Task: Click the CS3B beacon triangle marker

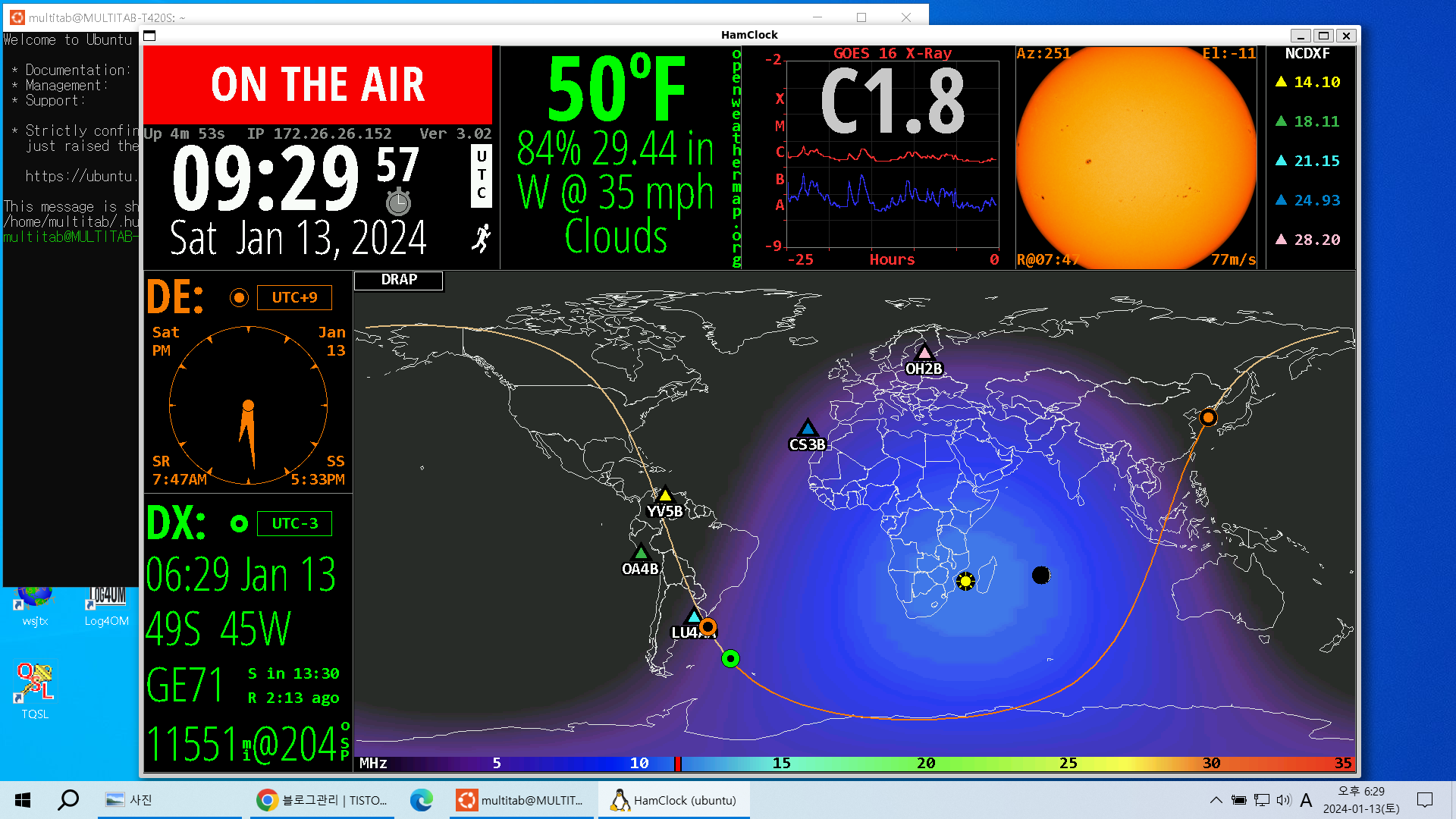Action: (x=807, y=428)
